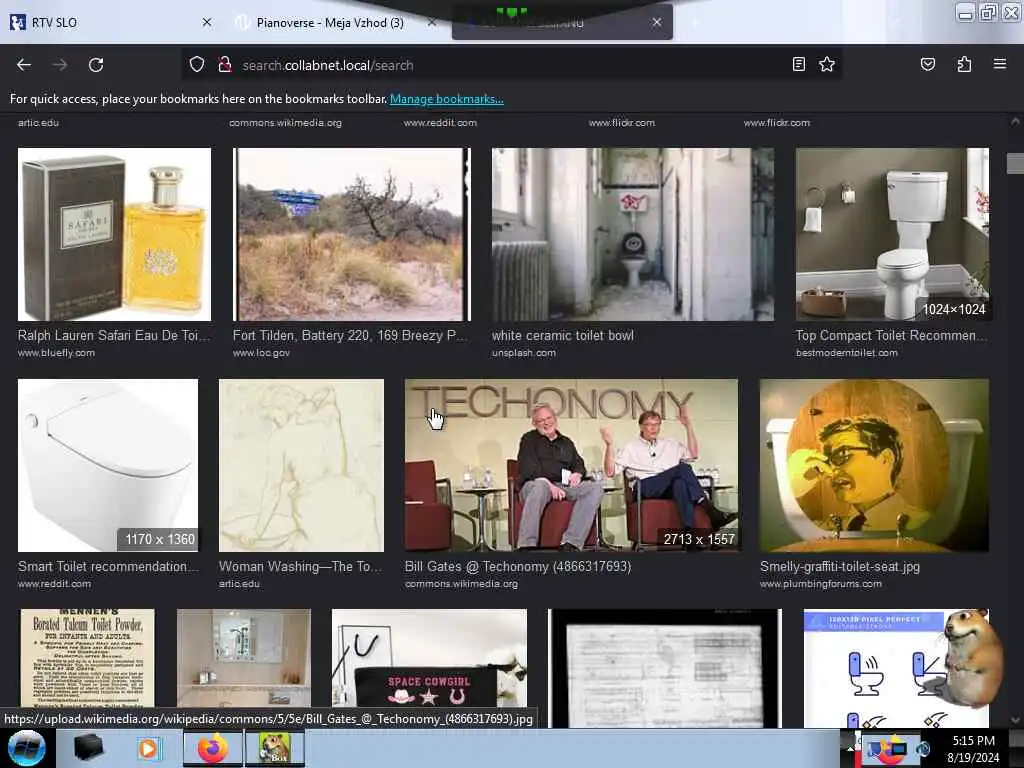Open Borated Talcum Toilet Powder image
1024x768 pixels.
pyautogui.click(x=88, y=660)
